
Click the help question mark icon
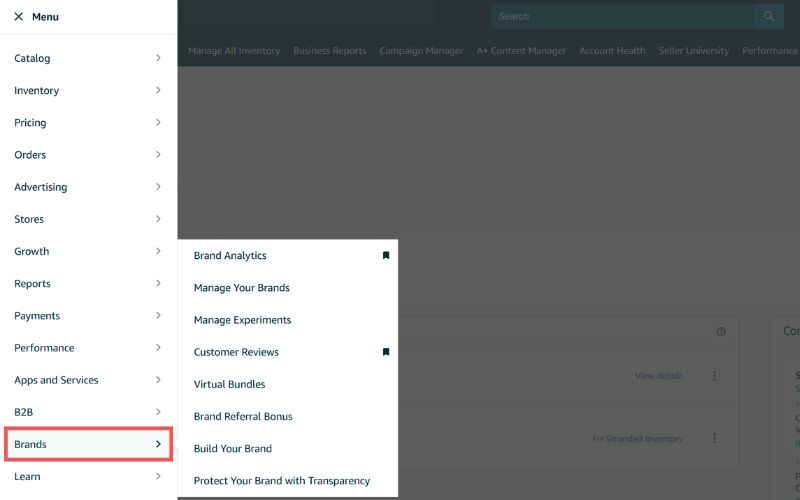(x=721, y=332)
